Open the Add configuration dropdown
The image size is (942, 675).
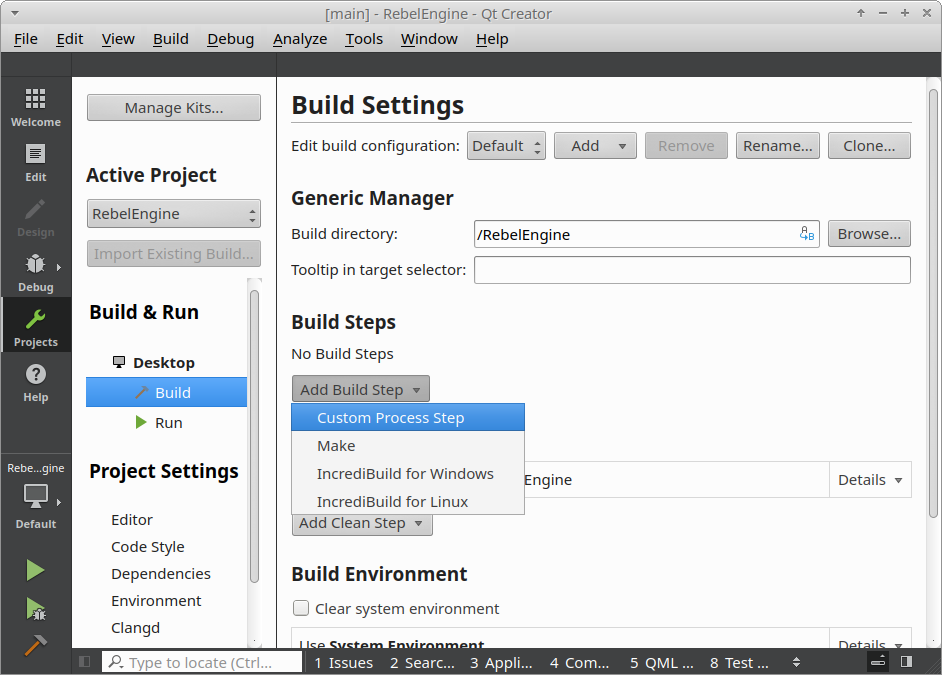595,146
